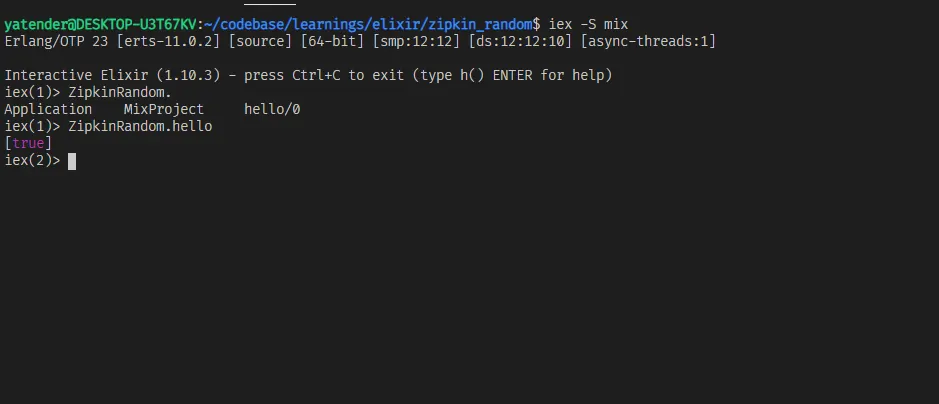939x404 pixels.
Task: Click the [smp:12:12] text
Action: pyautogui.click(x=419, y=41)
